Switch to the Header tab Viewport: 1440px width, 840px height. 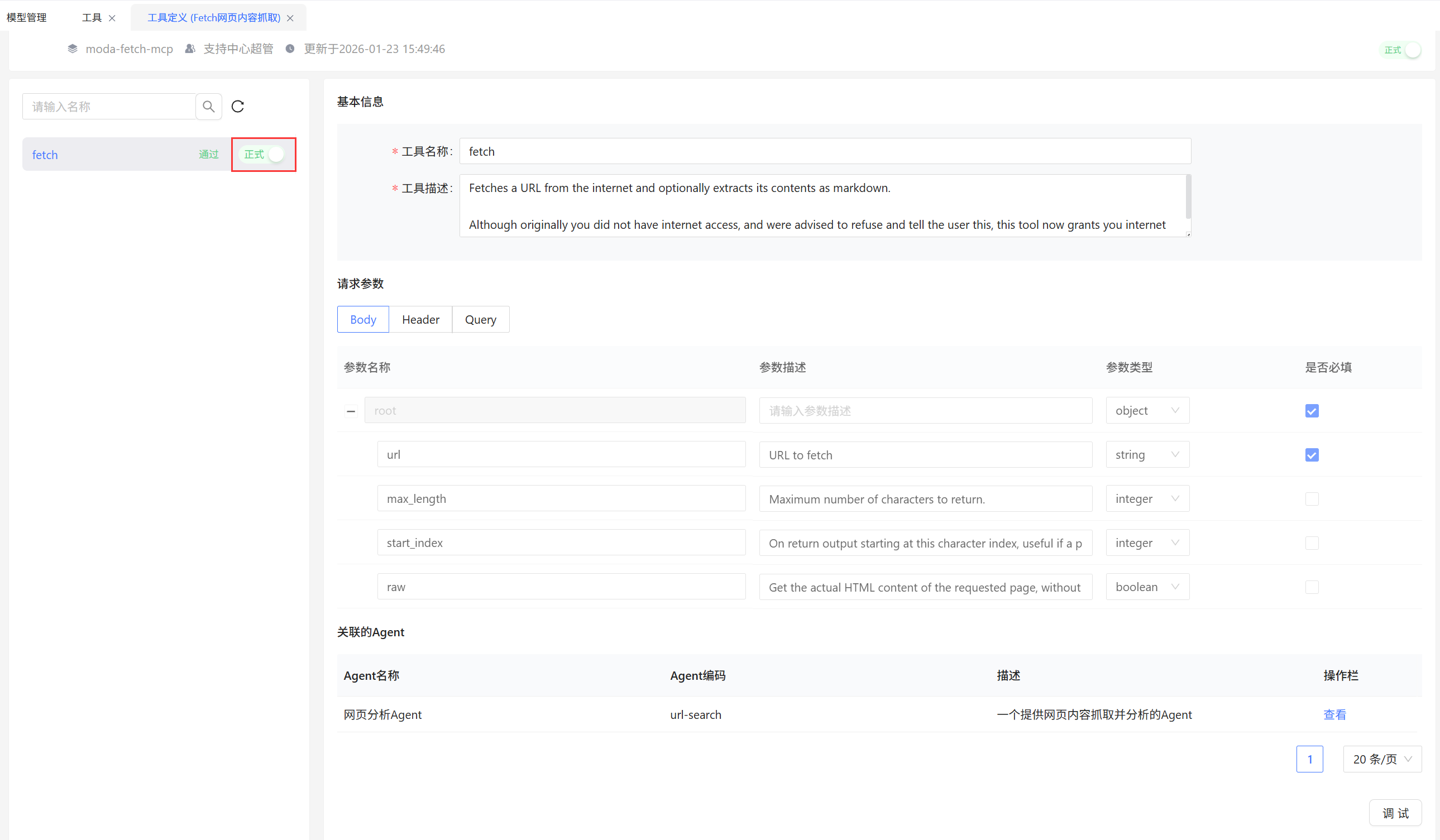(420, 320)
